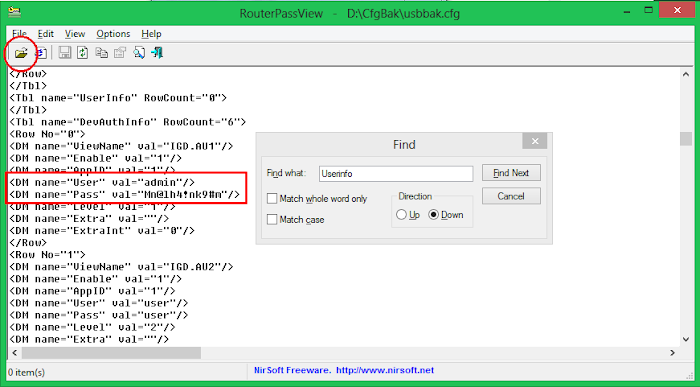The width and height of the screenshot is (700, 387).
Task: Click the Find Next button
Action: click(511, 173)
